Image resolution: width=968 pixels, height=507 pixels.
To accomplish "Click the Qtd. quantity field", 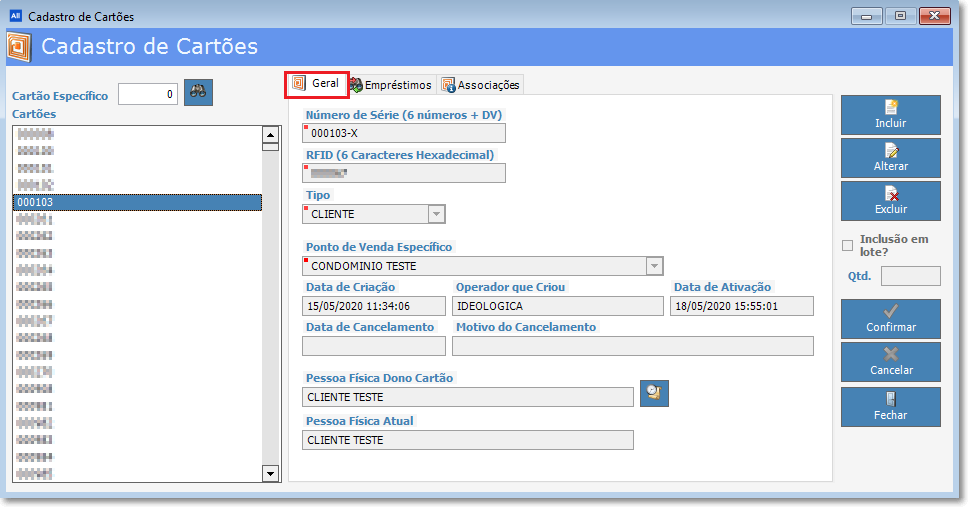I will pyautogui.click(x=910, y=276).
